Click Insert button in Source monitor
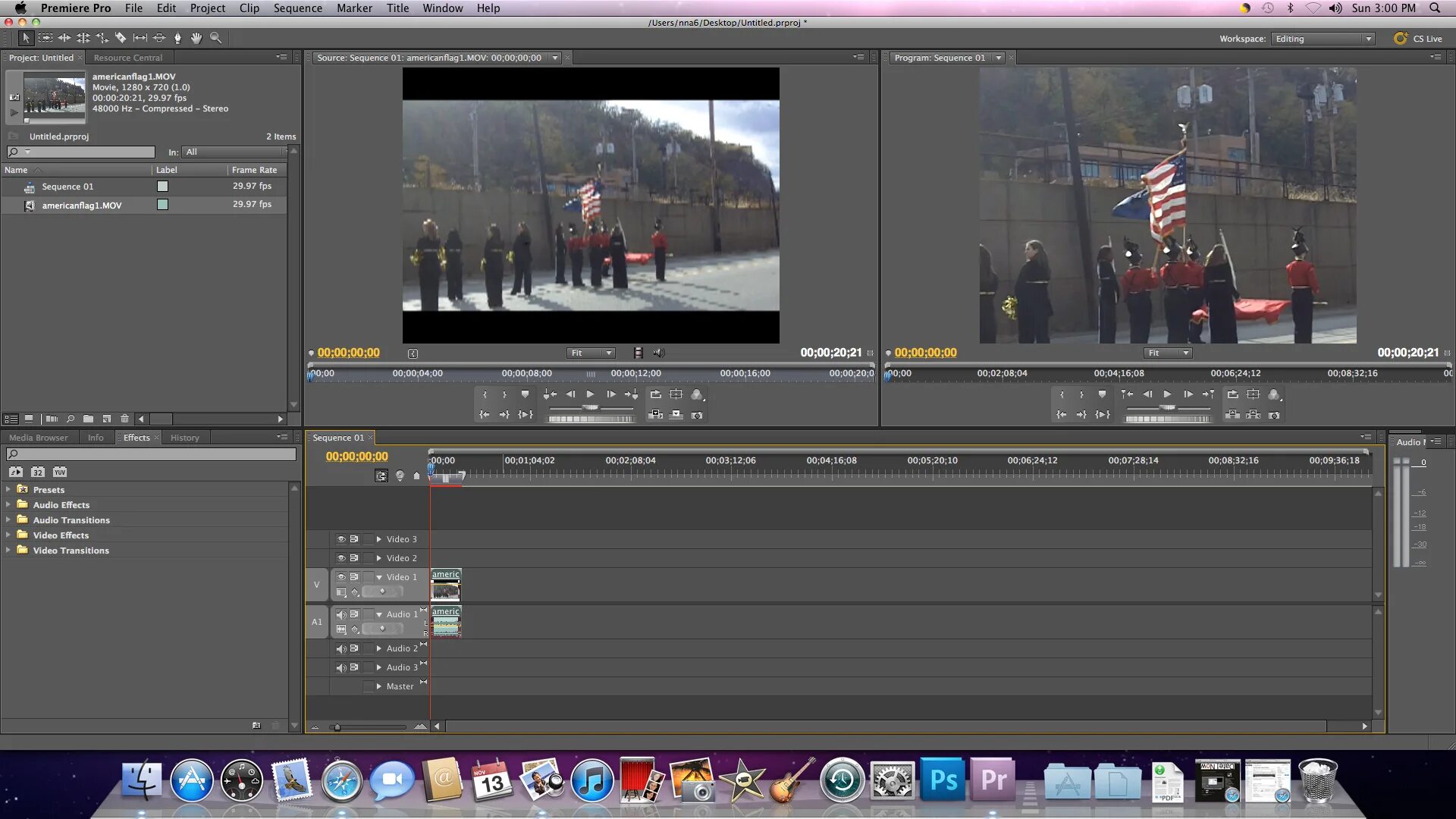The height and width of the screenshot is (819, 1456). click(655, 415)
